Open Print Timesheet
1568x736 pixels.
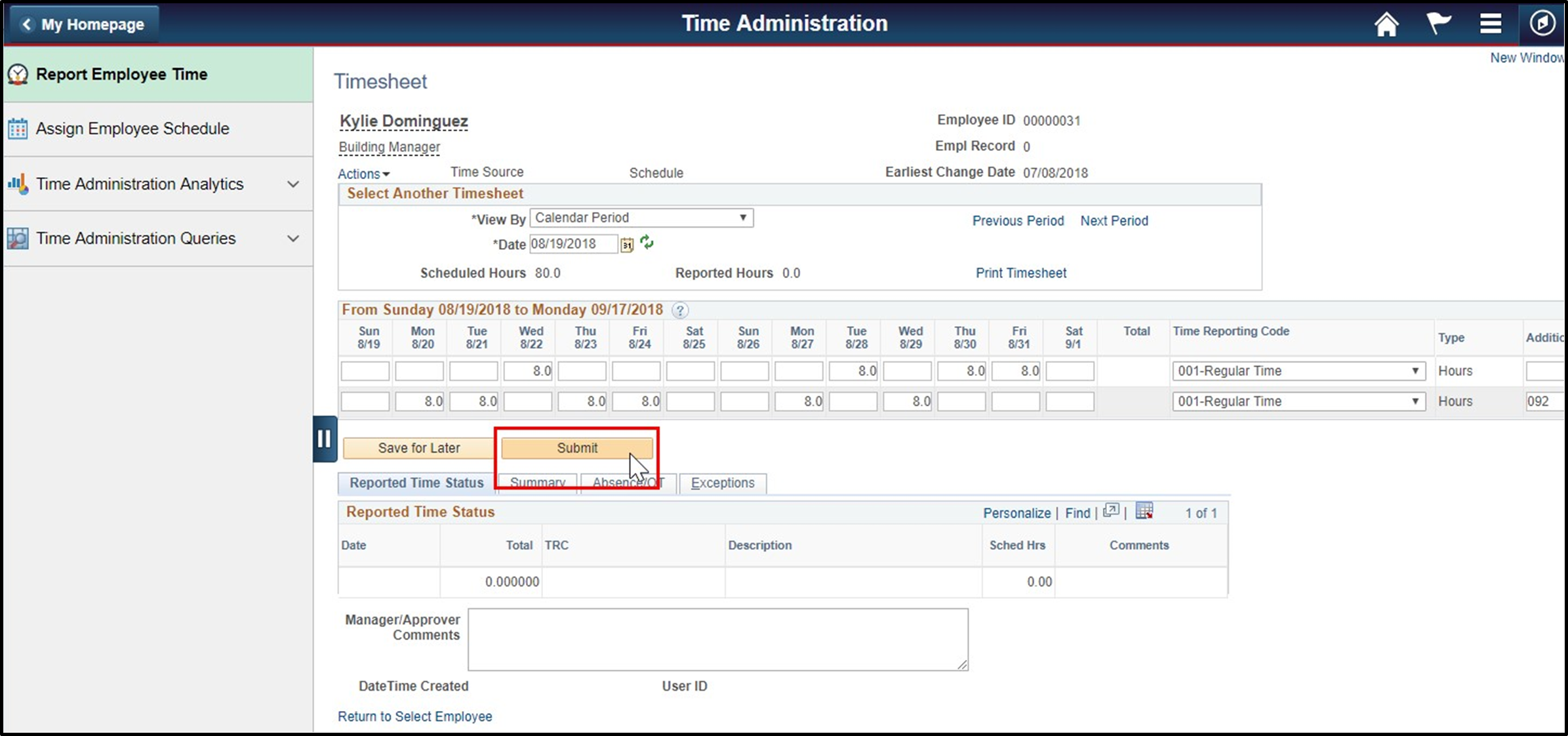pos(1020,273)
